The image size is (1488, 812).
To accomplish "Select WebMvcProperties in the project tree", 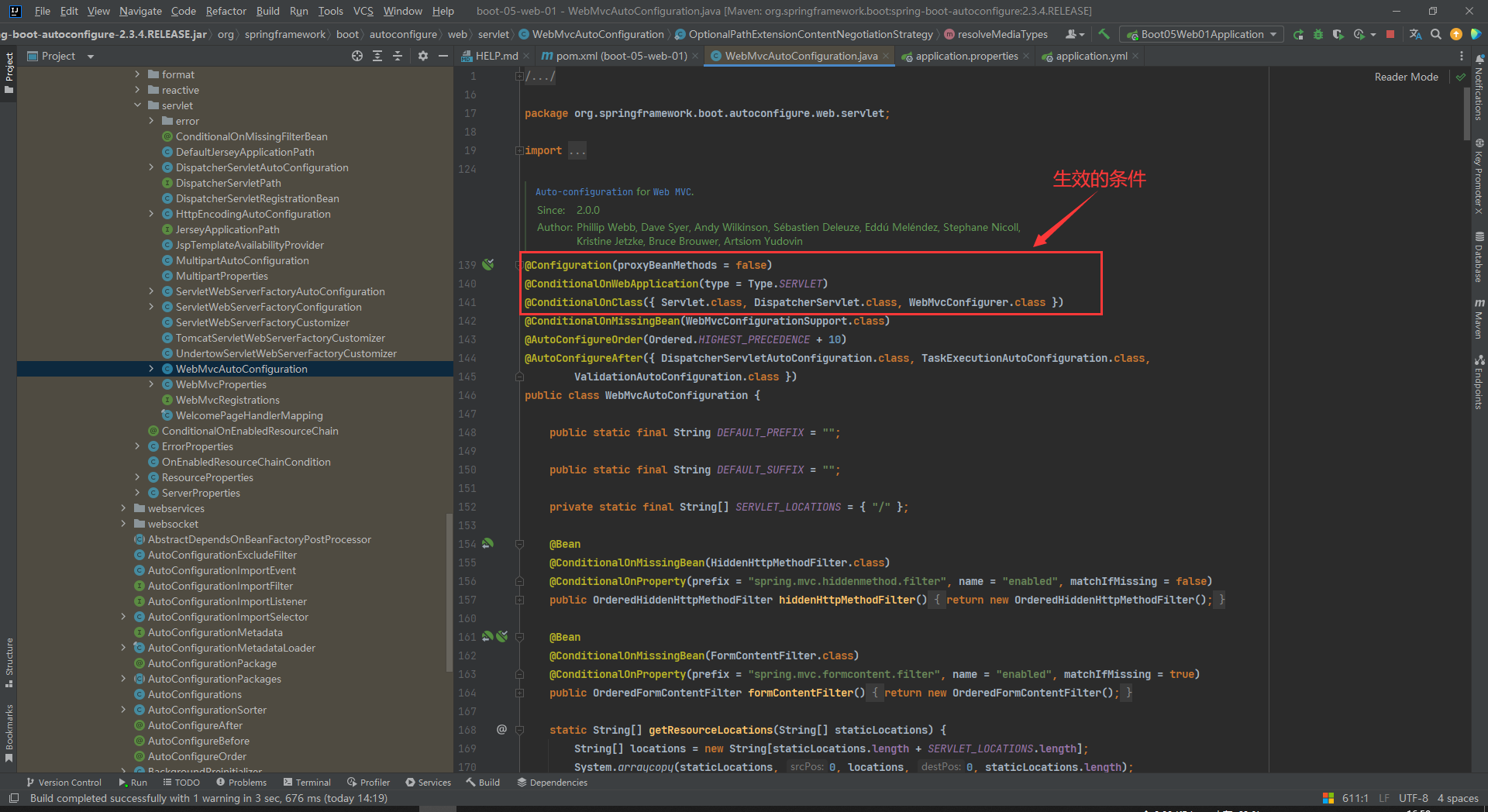I will (x=221, y=384).
